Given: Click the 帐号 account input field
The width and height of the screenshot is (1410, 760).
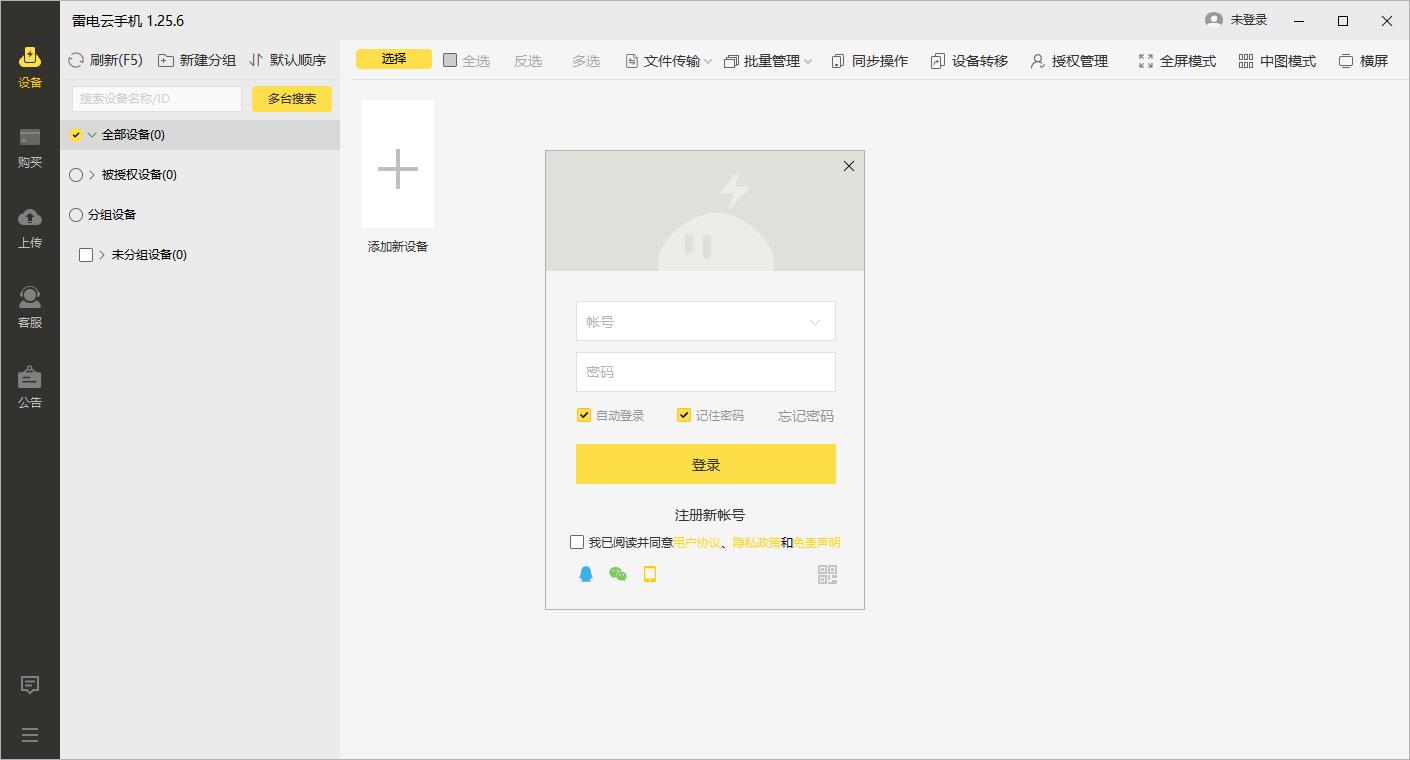Looking at the screenshot, I should tap(706, 321).
